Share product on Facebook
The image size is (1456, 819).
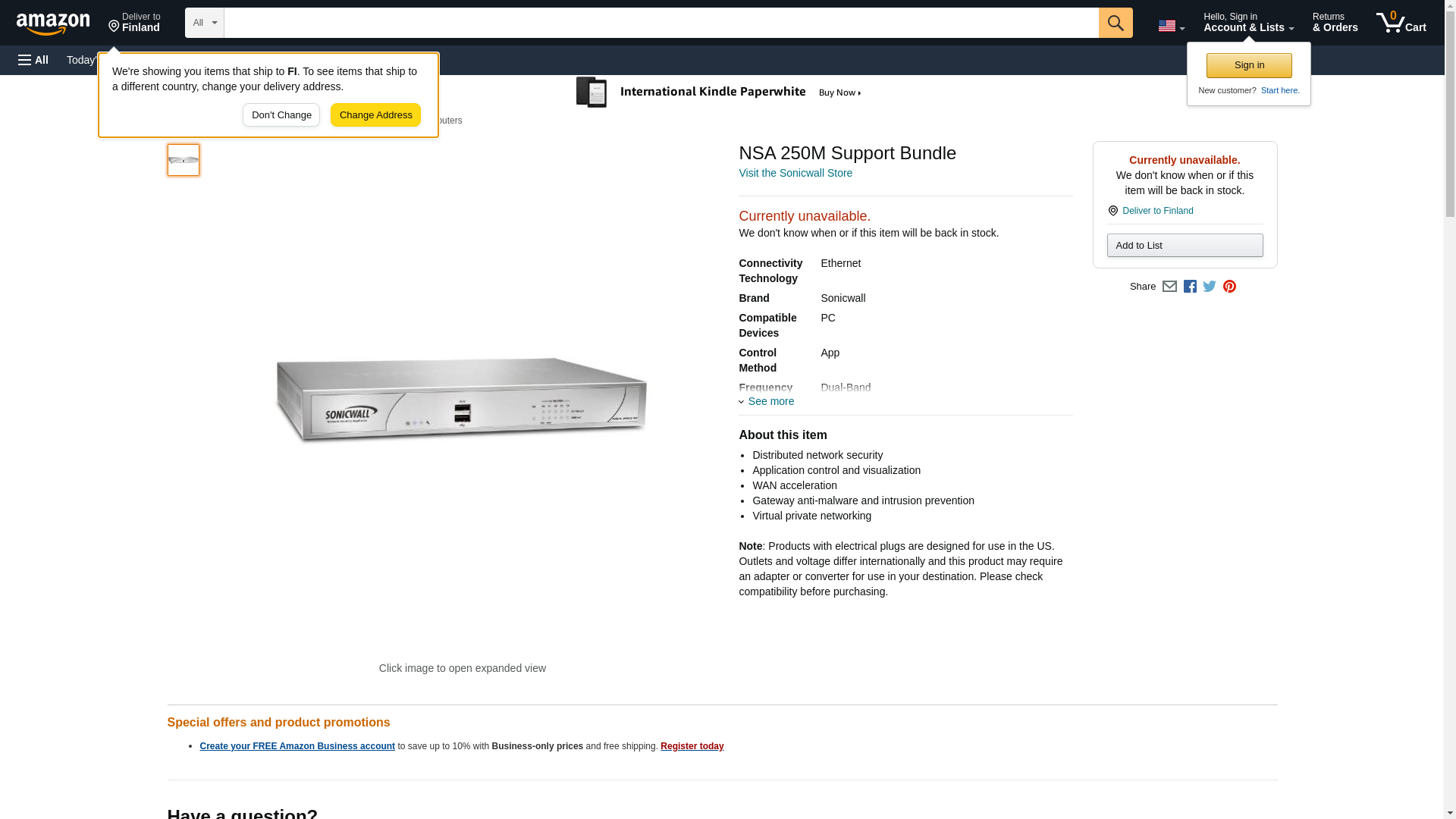(1190, 287)
